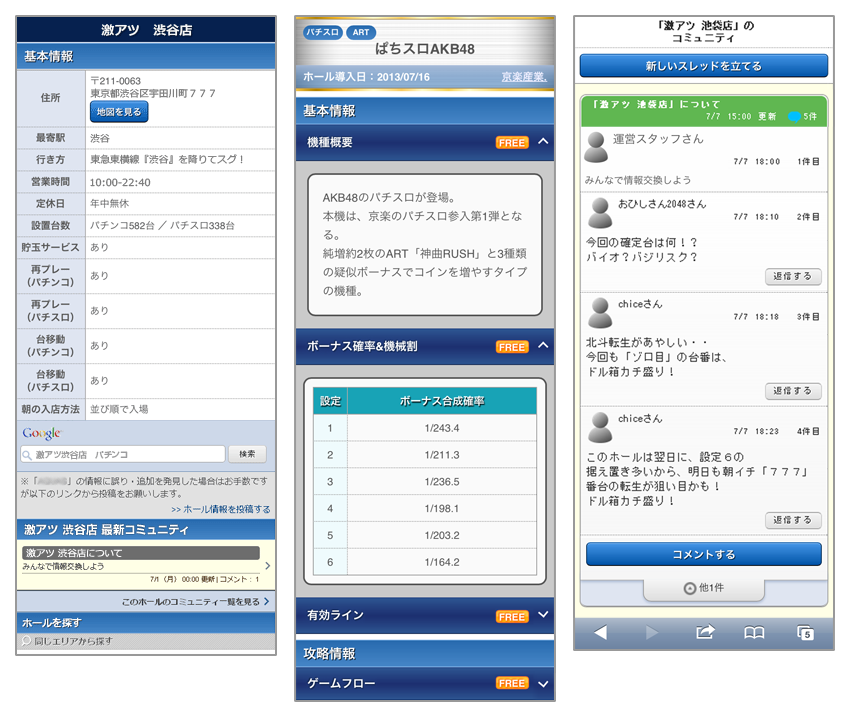Tap the magnifier icon in search field
Image resolution: width=850 pixels, height=717 pixels.
pyautogui.click(x=27, y=455)
